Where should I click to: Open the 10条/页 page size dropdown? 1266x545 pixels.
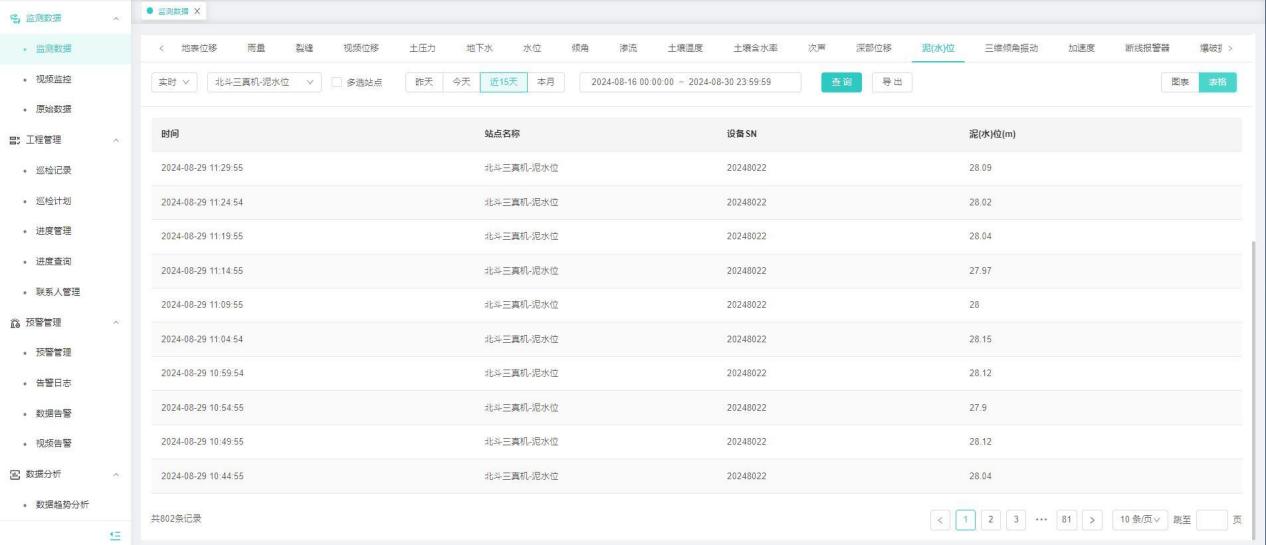[1139, 520]
